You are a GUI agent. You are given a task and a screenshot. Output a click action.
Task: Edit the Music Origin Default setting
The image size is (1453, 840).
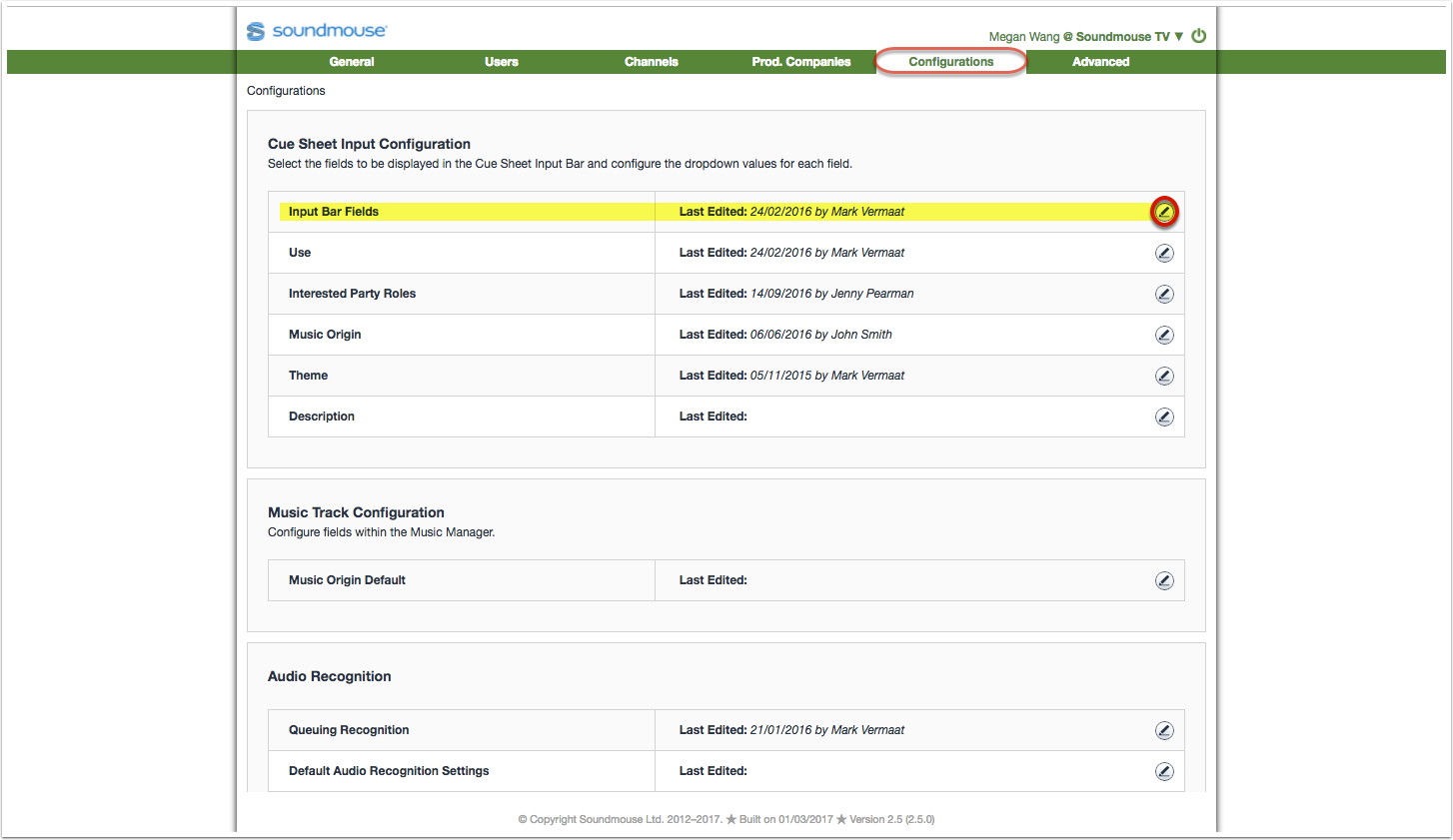tap(1164, 580)
